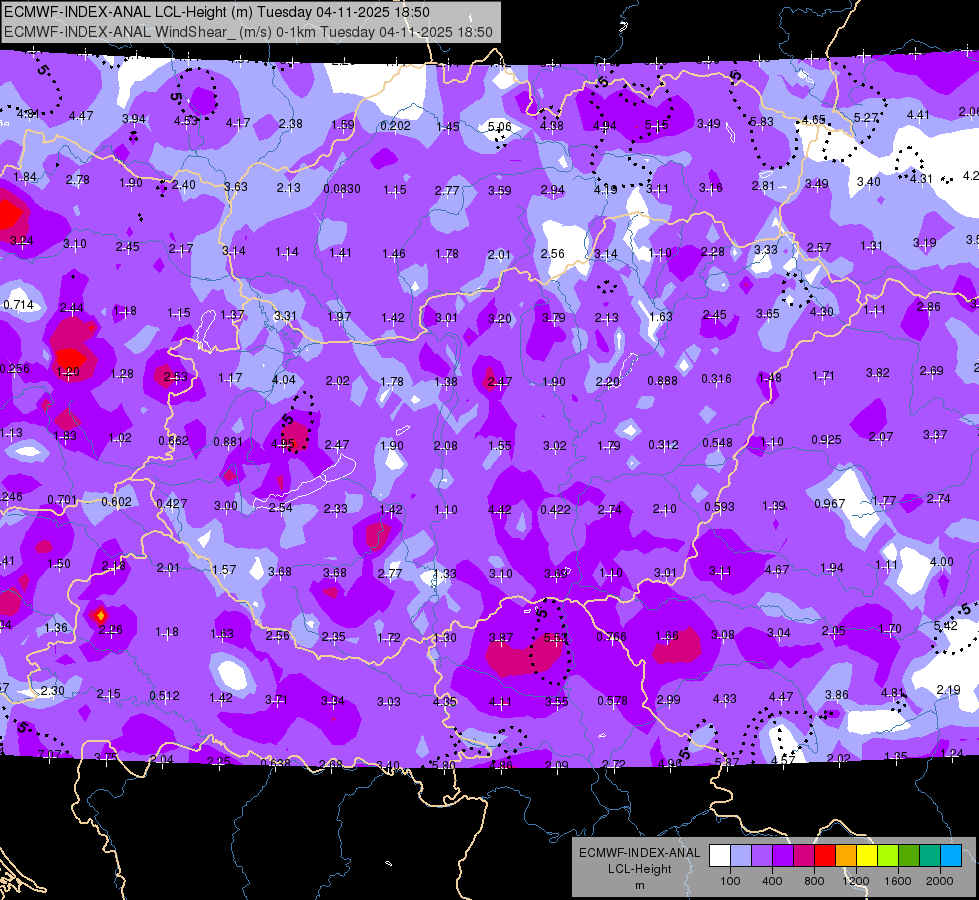Click the wind shear value 0.316

pyautogui.click(x=716, y=378)
